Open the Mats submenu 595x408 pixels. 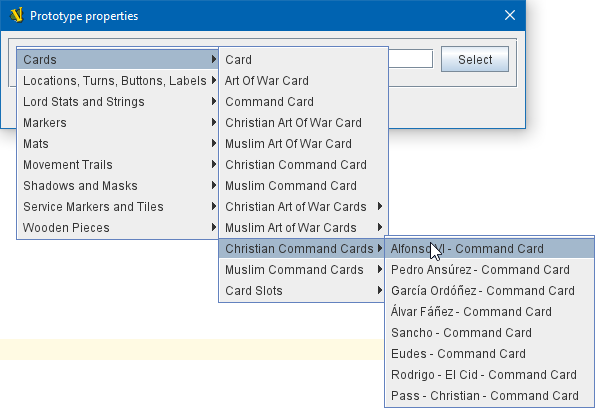(118, 143)
